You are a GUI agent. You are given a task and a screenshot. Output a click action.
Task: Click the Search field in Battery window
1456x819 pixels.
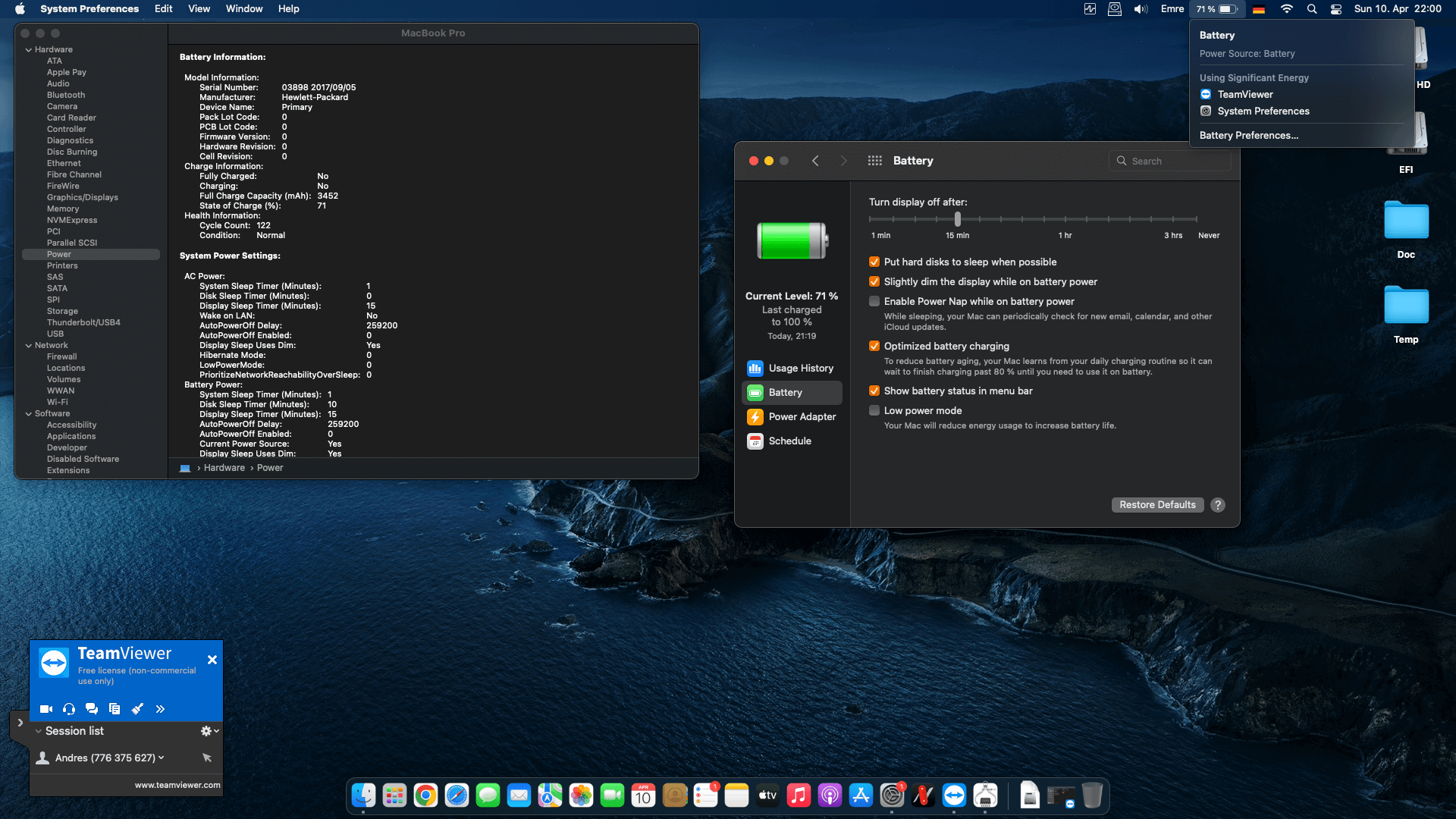pos(1172,161)
